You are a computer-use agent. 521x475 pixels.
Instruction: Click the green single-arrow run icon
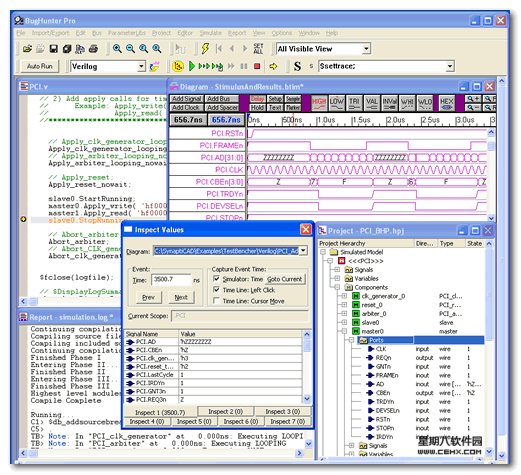pyautogui.click(x=192, y=66)
